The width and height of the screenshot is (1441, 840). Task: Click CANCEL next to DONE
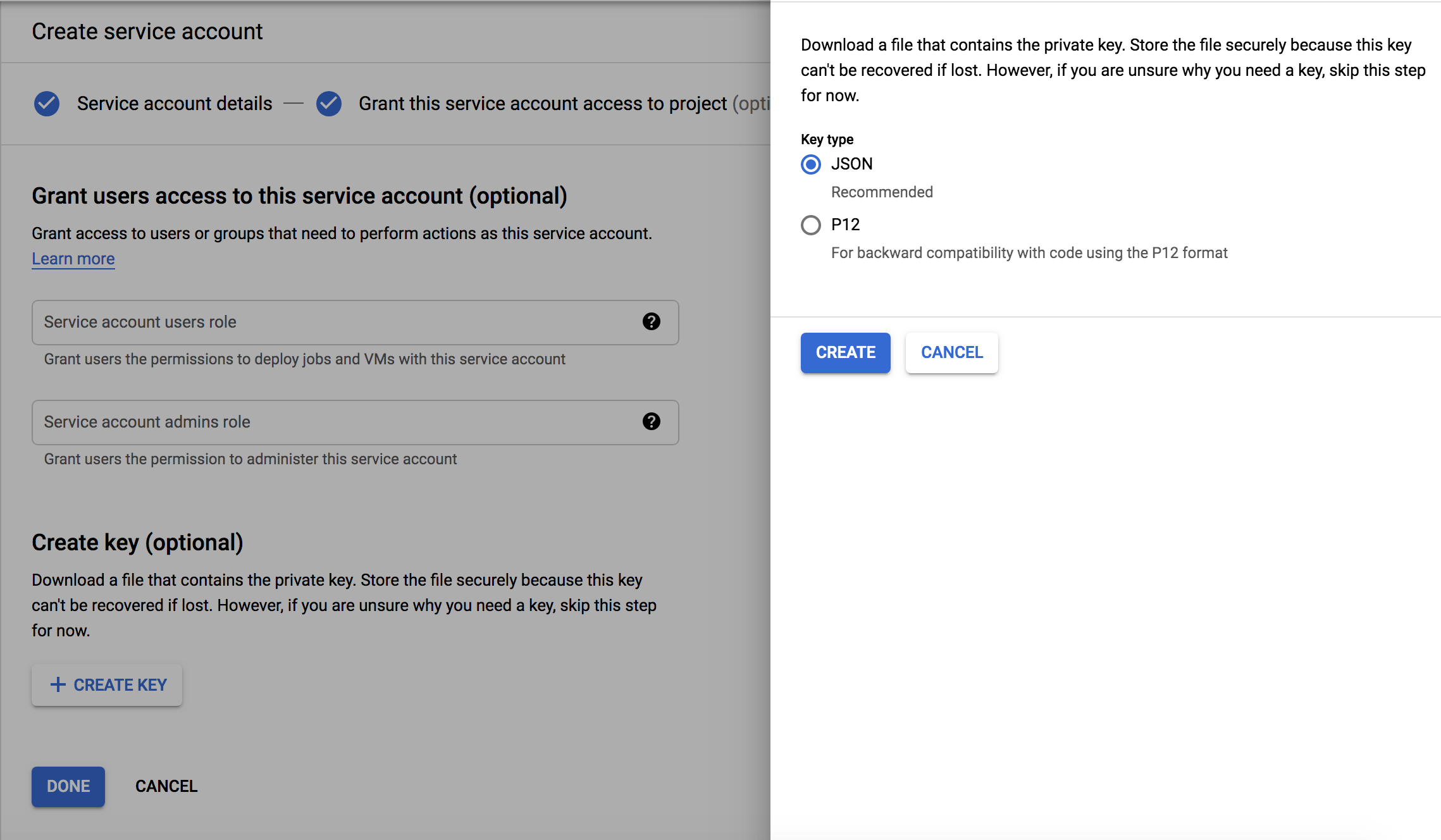point(166,786)
